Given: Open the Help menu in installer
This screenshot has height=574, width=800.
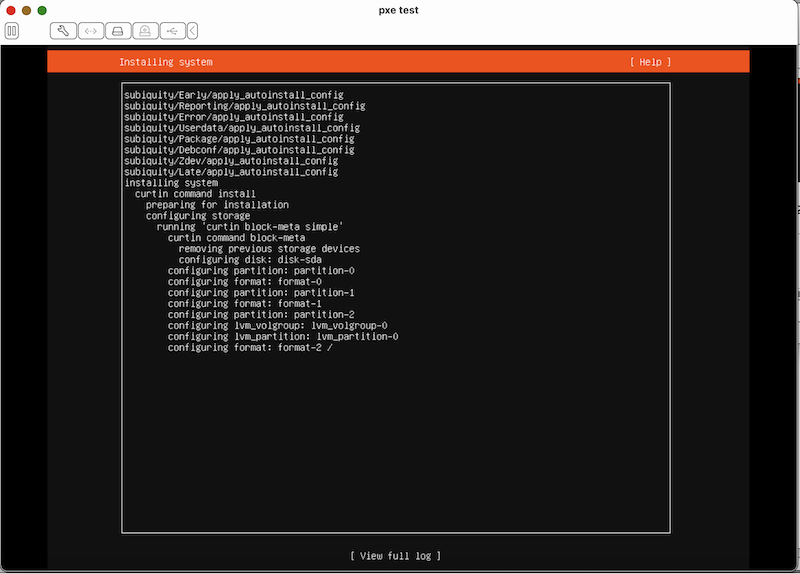Looking at the screenshot, I should coord(650,62).
